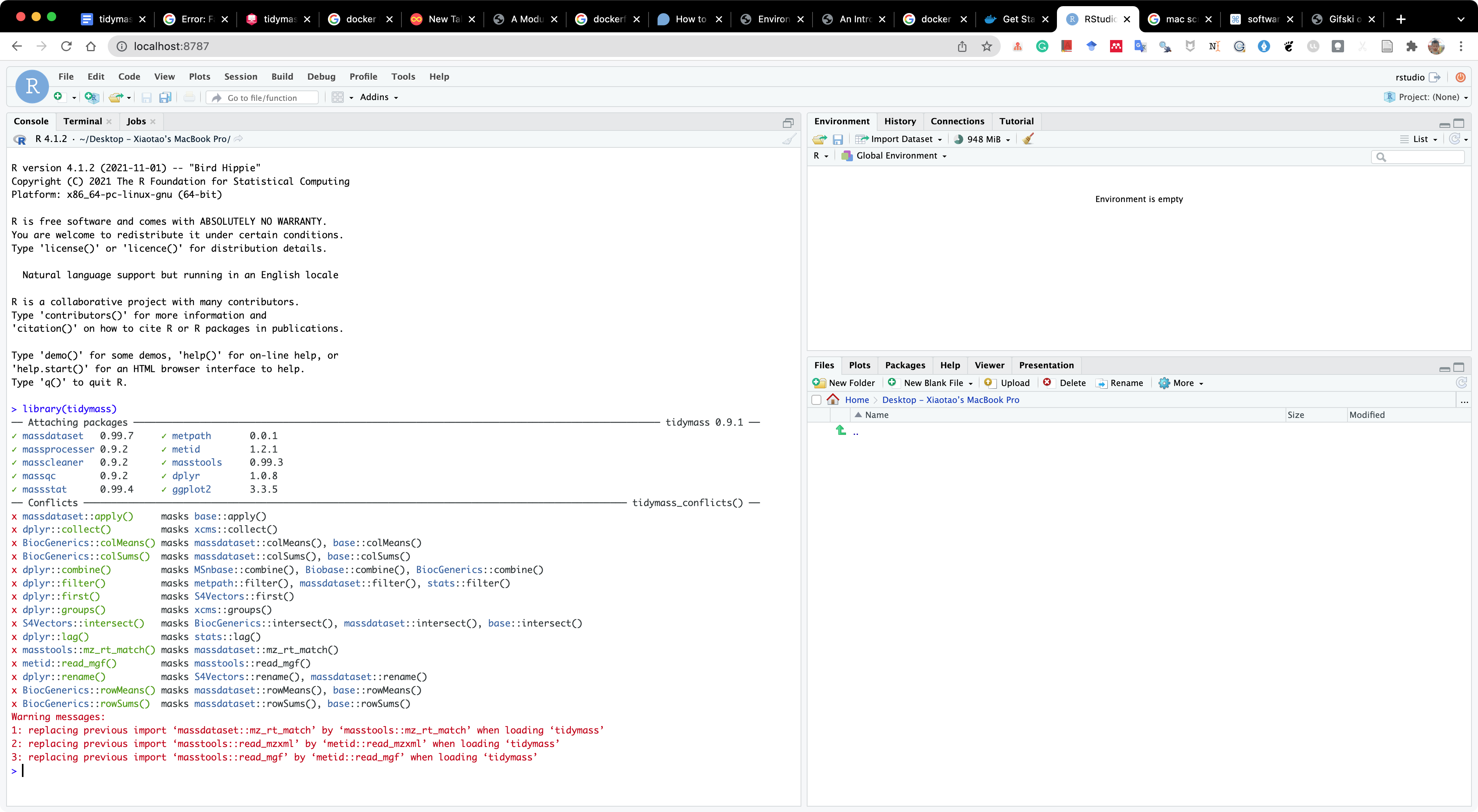Click the Create a Project icon

click(91, 97)
